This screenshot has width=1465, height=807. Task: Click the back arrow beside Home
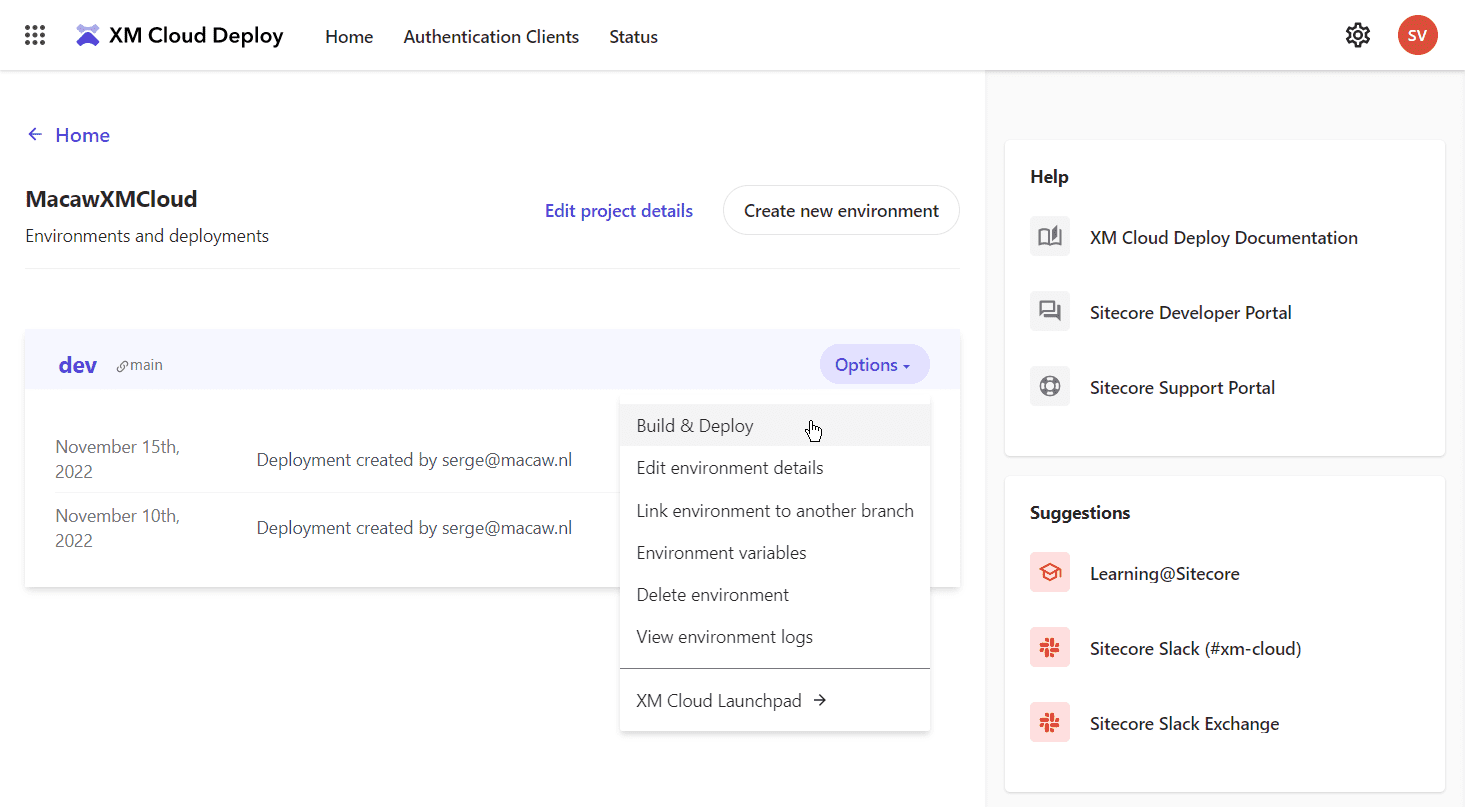(x=35, y=135)
